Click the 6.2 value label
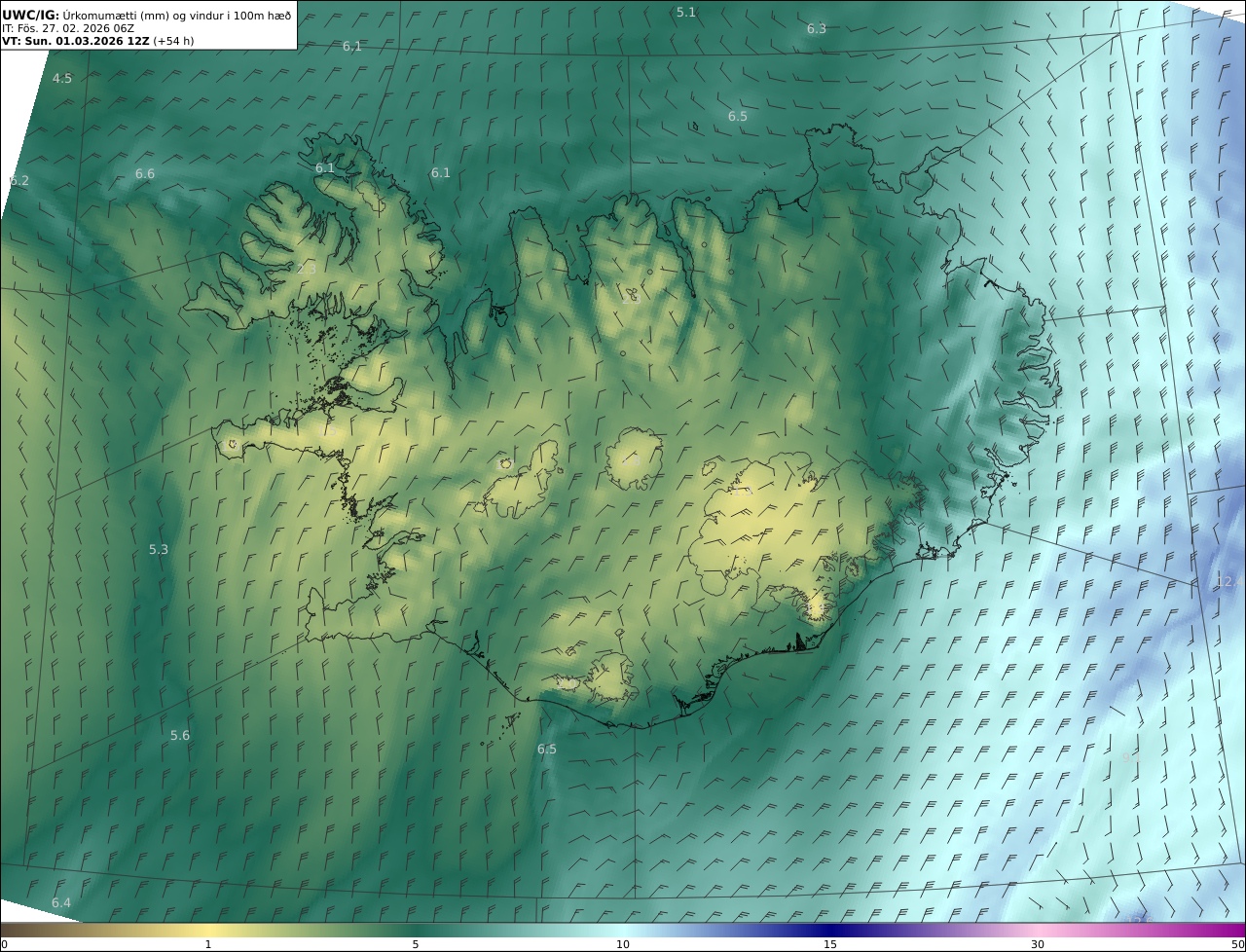Image resolution: width=1246 pixels, height=952 pixels. [18, 181]
